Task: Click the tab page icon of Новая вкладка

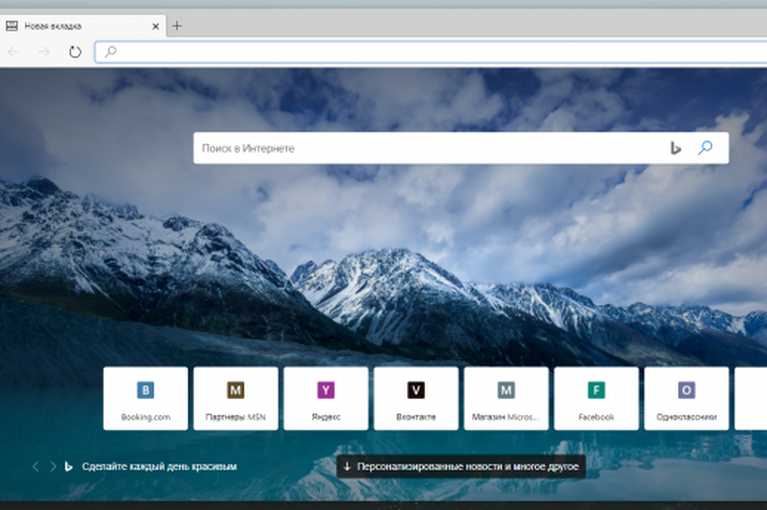Action: (12, 26)
